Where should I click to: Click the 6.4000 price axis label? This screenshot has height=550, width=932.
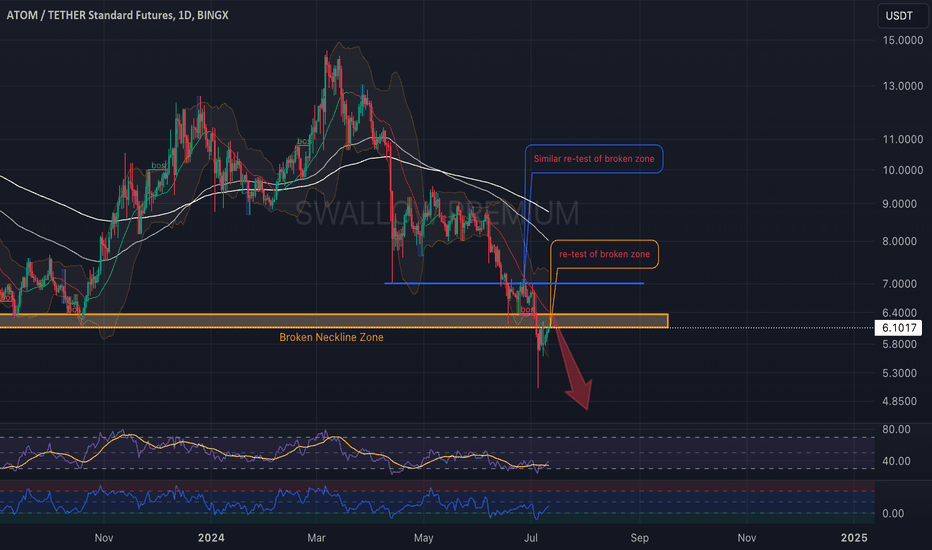click(x=900, y=313)
